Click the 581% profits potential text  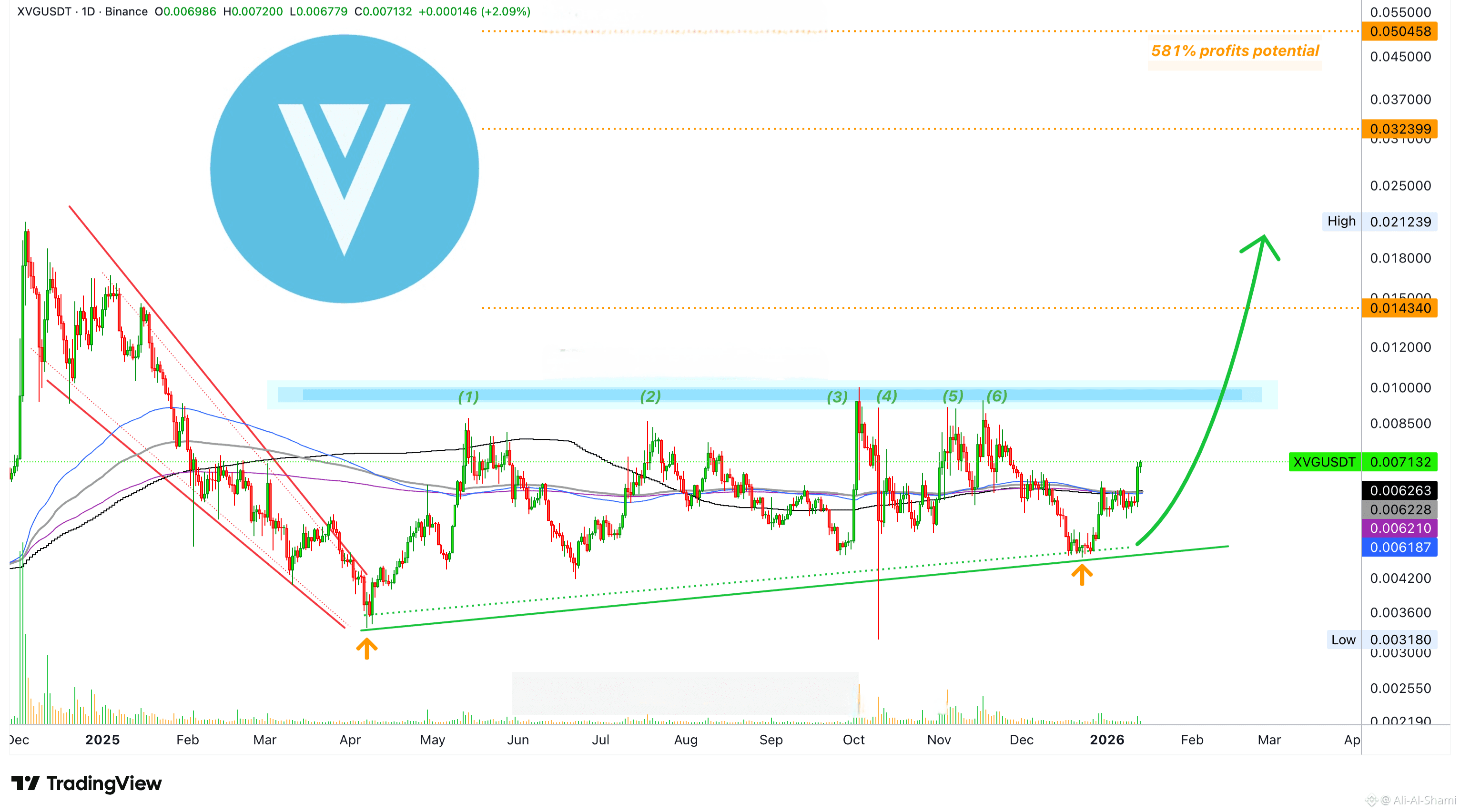(1235, 51)
